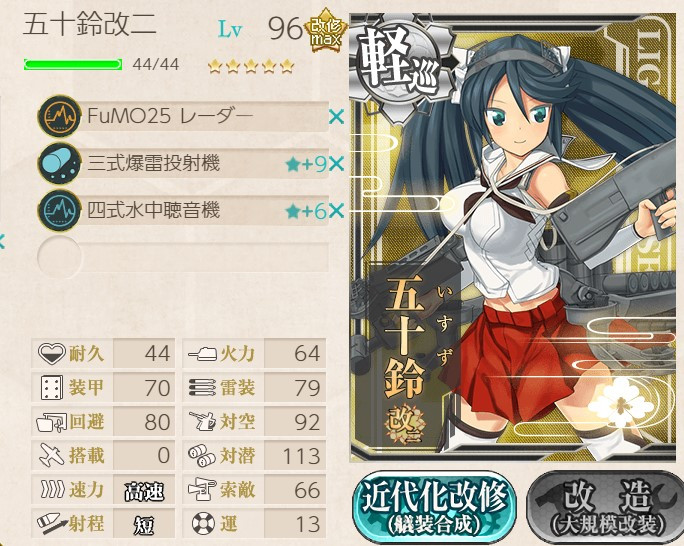Screen dimensions: 684x546
Task: Click the FuMO25 radar equipment icon
Action: coord(60,116)
